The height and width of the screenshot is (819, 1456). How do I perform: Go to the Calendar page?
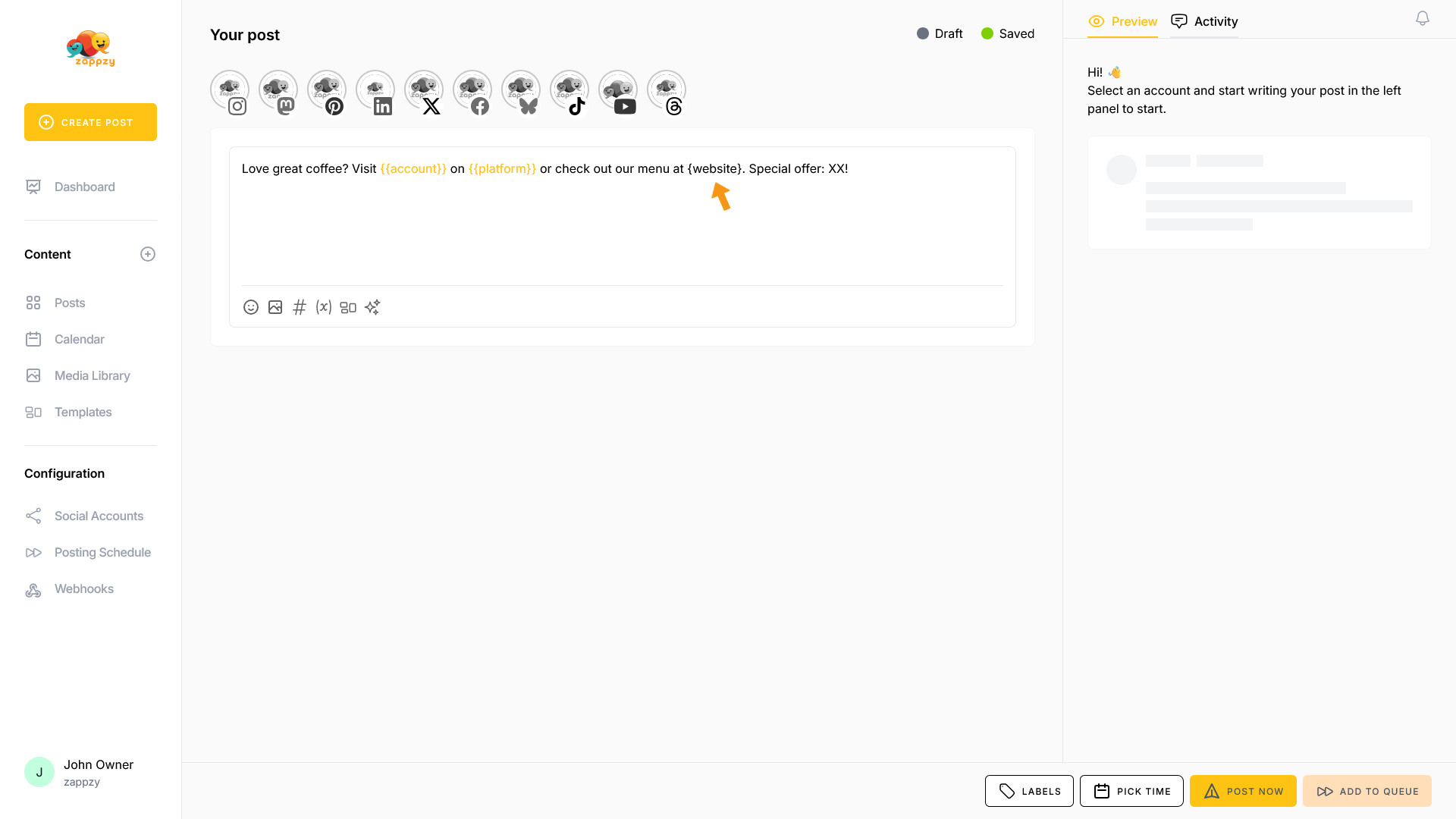[79, 339]
